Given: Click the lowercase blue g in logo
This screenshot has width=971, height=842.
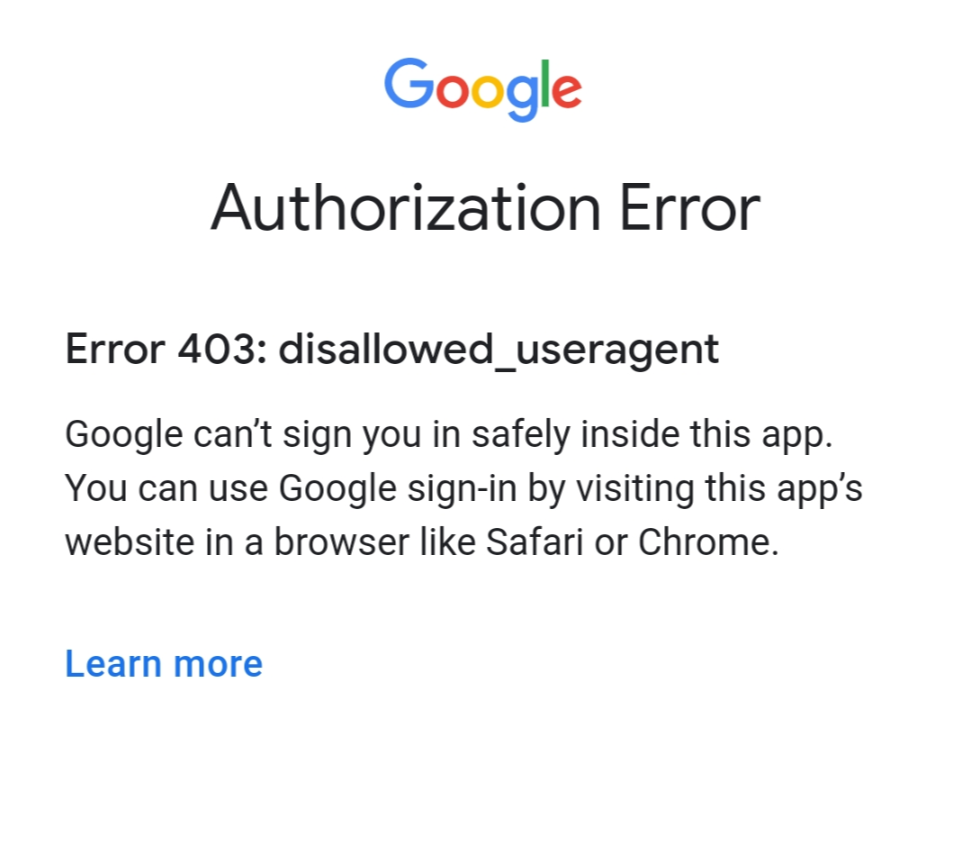Looking at the screenshot, I should click(x=521, y=98).
